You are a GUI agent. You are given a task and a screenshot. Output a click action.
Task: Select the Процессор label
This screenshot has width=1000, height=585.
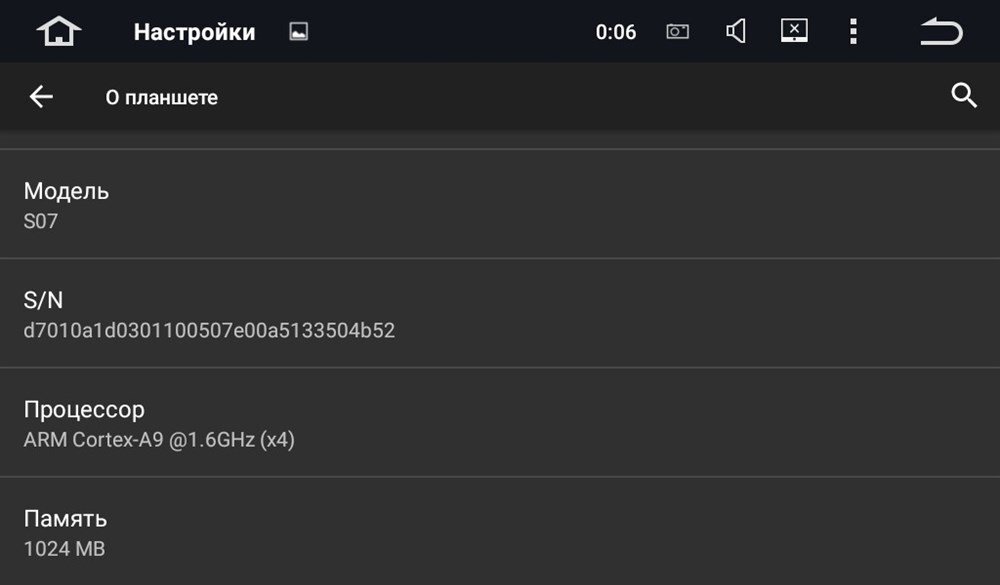(84, 409)
